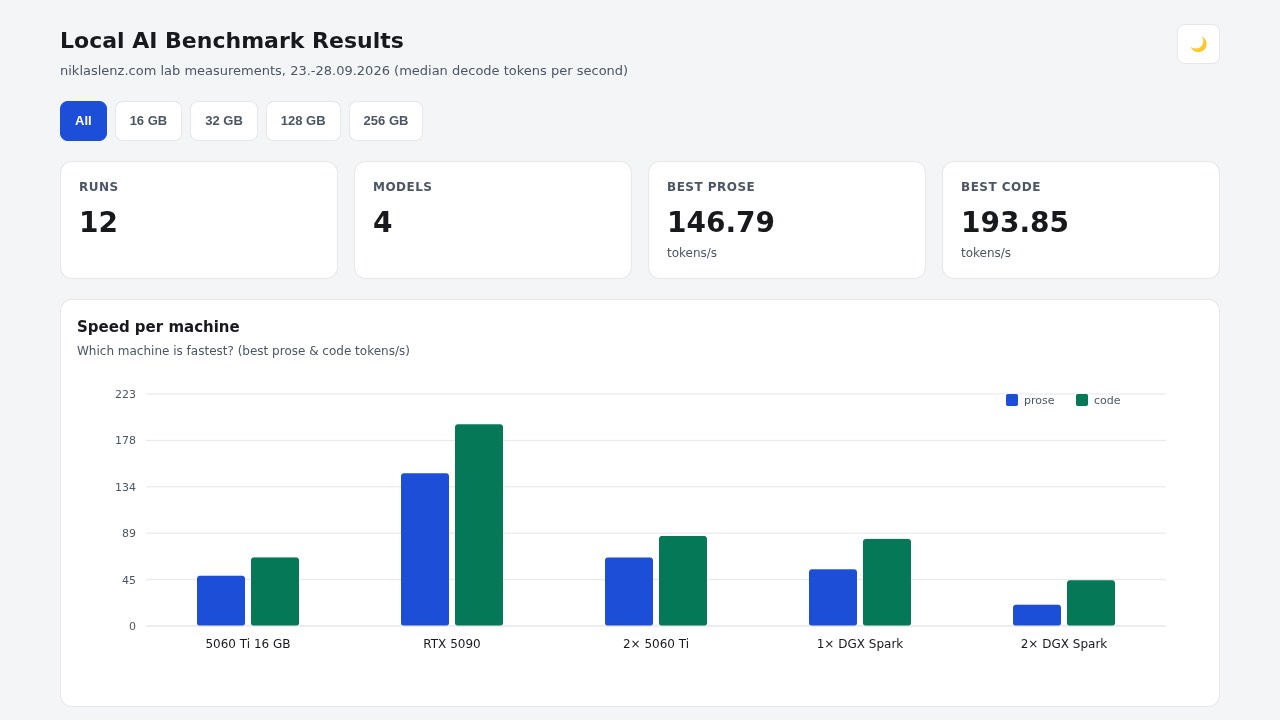Click the niklaslenz.com lab measurements subtitle
The height and width of the screenshot is (720, 1280).
click(x=344, y=71)
